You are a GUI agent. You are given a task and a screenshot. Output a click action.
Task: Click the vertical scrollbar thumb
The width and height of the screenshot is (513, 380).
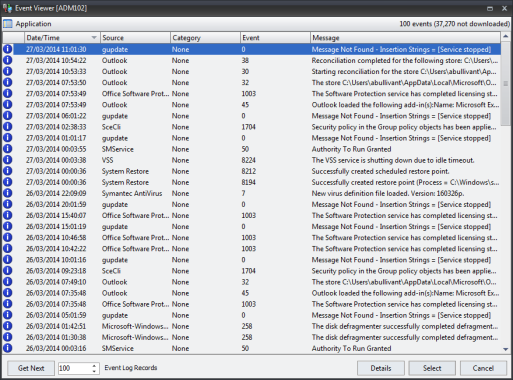coord(505,83)
